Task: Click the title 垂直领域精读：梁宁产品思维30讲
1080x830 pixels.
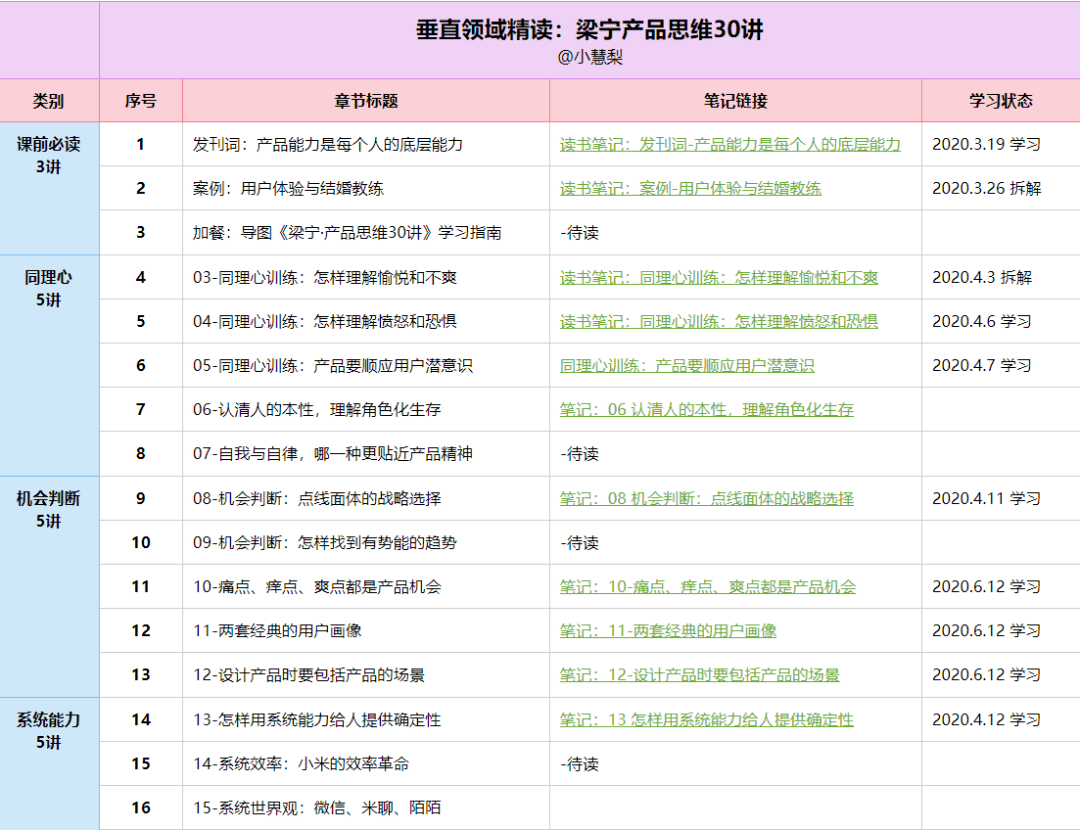Action: click(x=588, y=29)
